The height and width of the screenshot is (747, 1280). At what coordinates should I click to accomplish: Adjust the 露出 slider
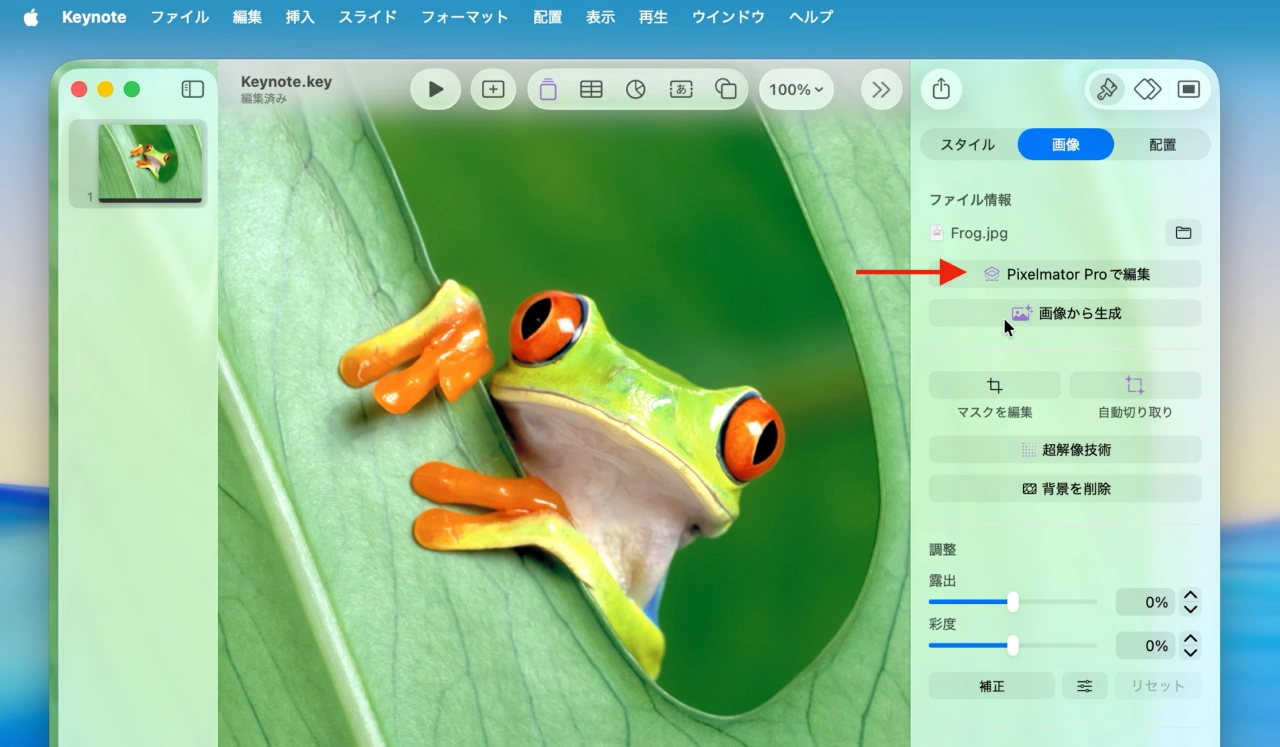tap(1013, 602)
